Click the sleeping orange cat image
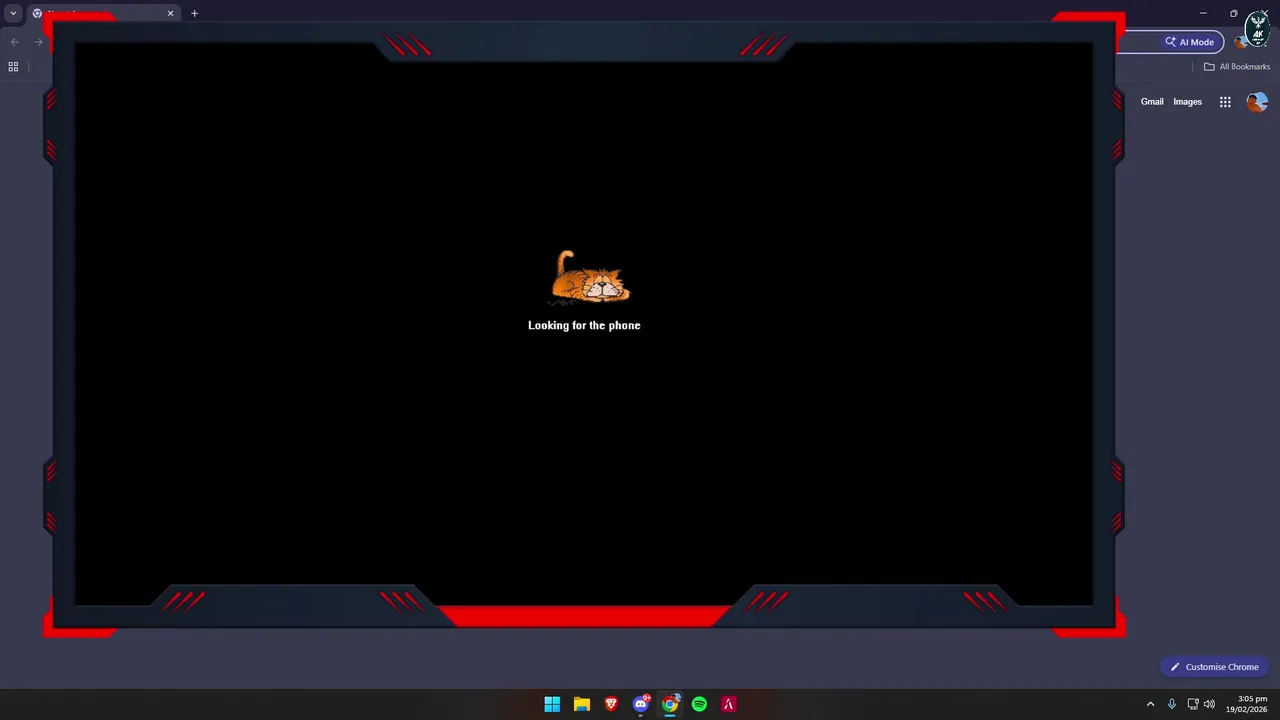The width and height of the screenshot is (1280, 720). pos(590,277)
